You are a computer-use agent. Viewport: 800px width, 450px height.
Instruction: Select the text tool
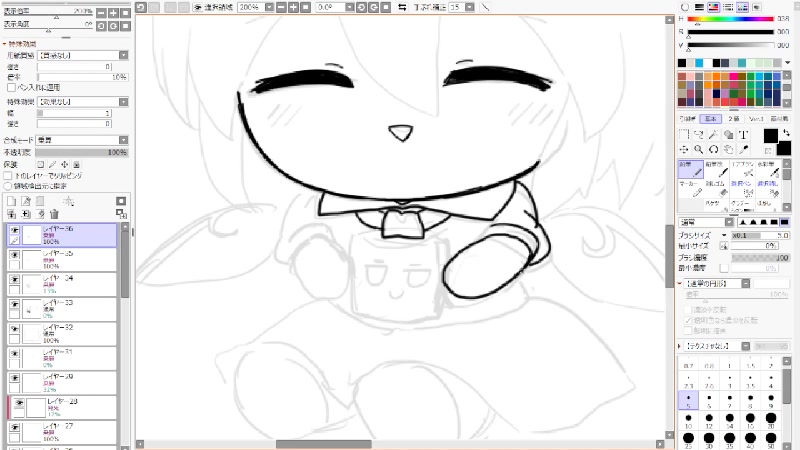pos(743,133)
